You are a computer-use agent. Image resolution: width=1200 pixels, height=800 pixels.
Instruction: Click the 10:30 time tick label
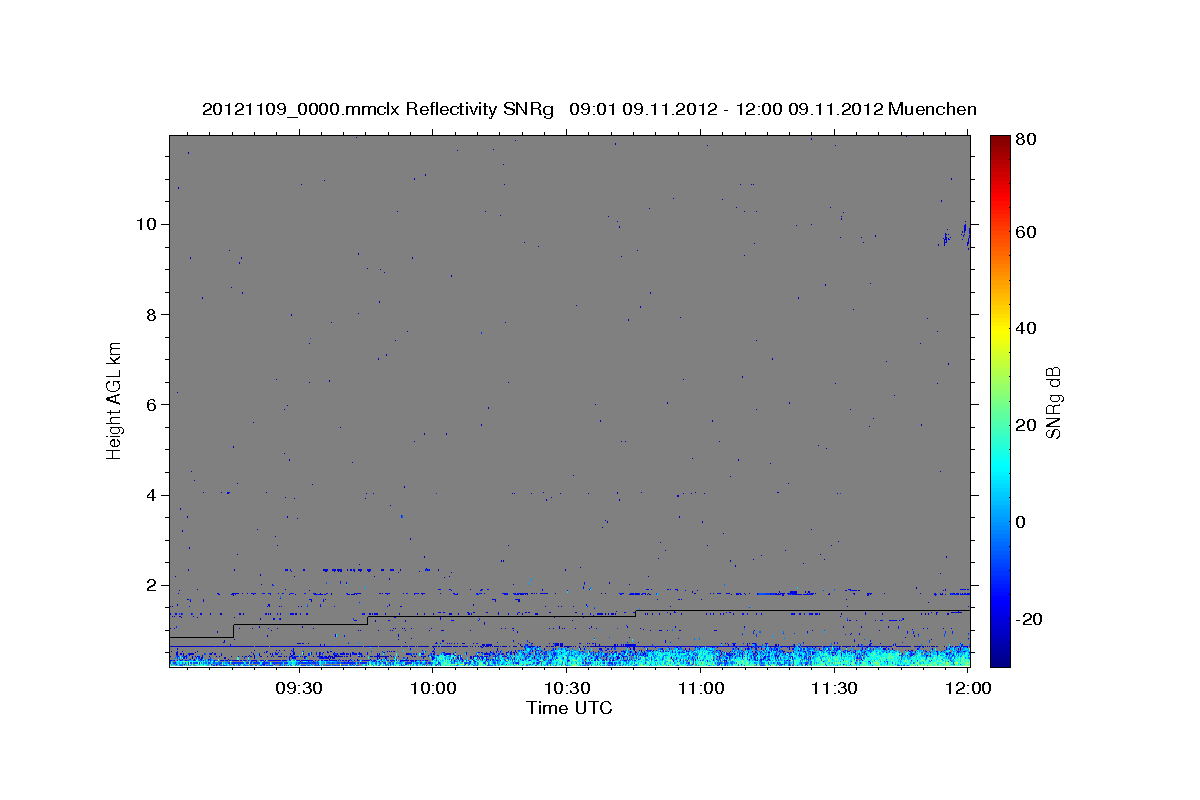click(x=568, y=688)
